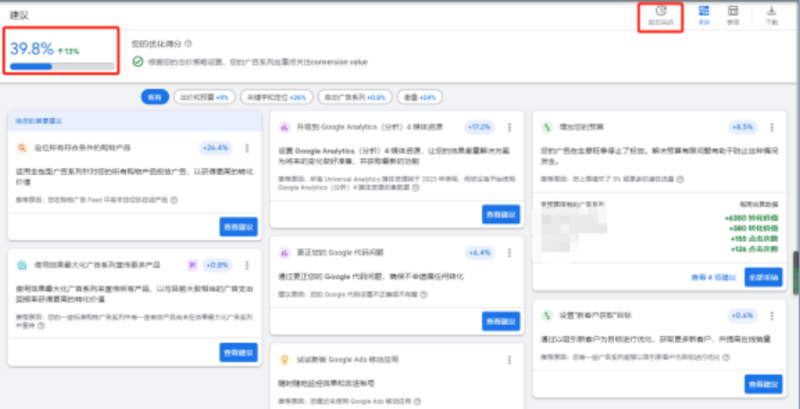
Task: Open three-dot menu on +26.4% card
Action: [247, 148]
